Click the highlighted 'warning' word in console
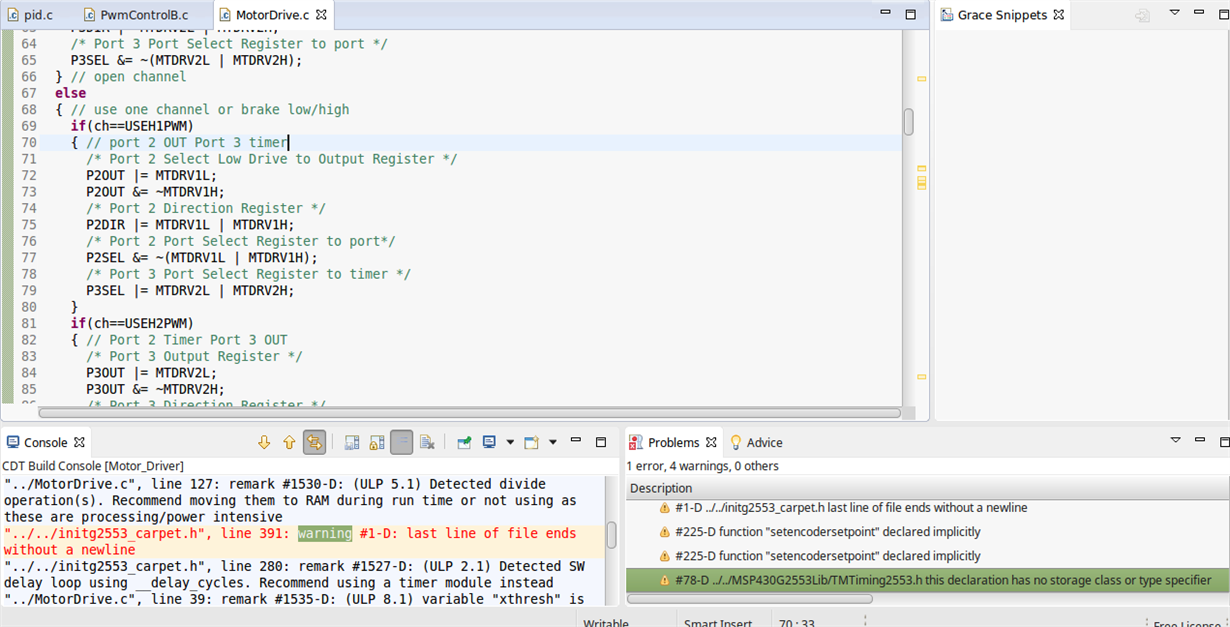Viewport: 1230px width, 627px height. (325, 533)
